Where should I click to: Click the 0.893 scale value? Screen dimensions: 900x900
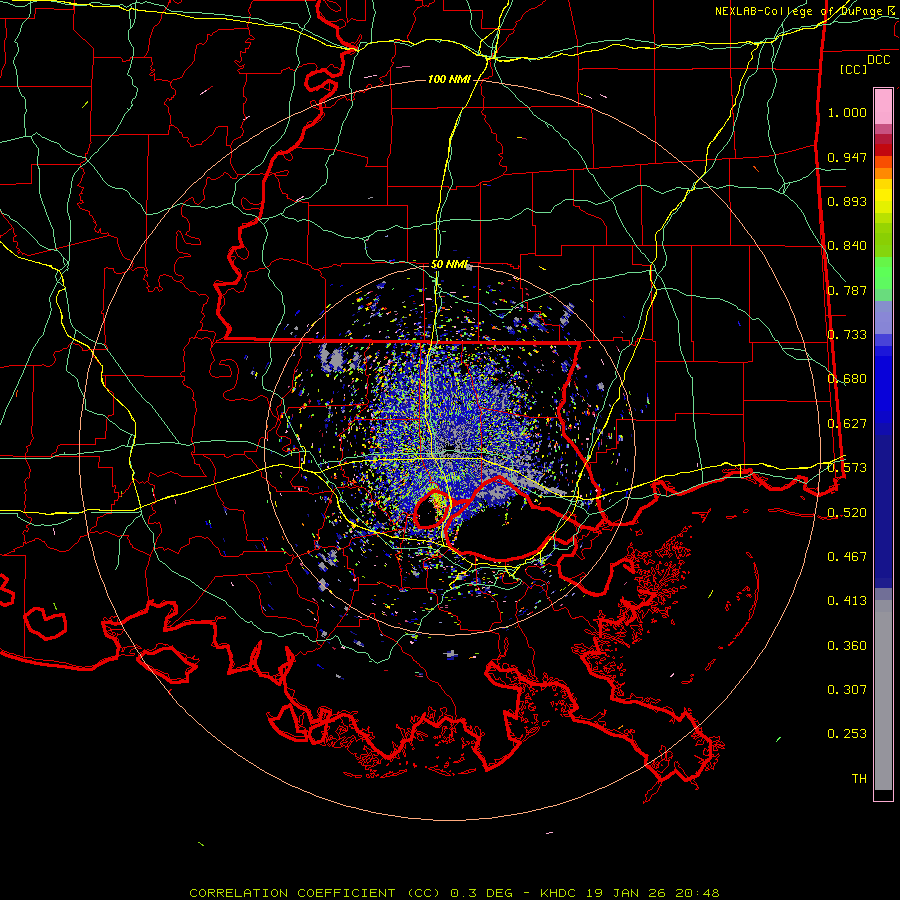pos(847,201)
